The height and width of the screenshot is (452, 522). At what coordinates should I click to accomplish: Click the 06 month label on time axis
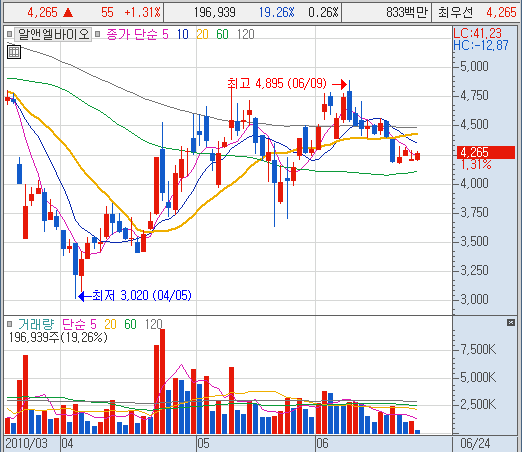(322, 444)
